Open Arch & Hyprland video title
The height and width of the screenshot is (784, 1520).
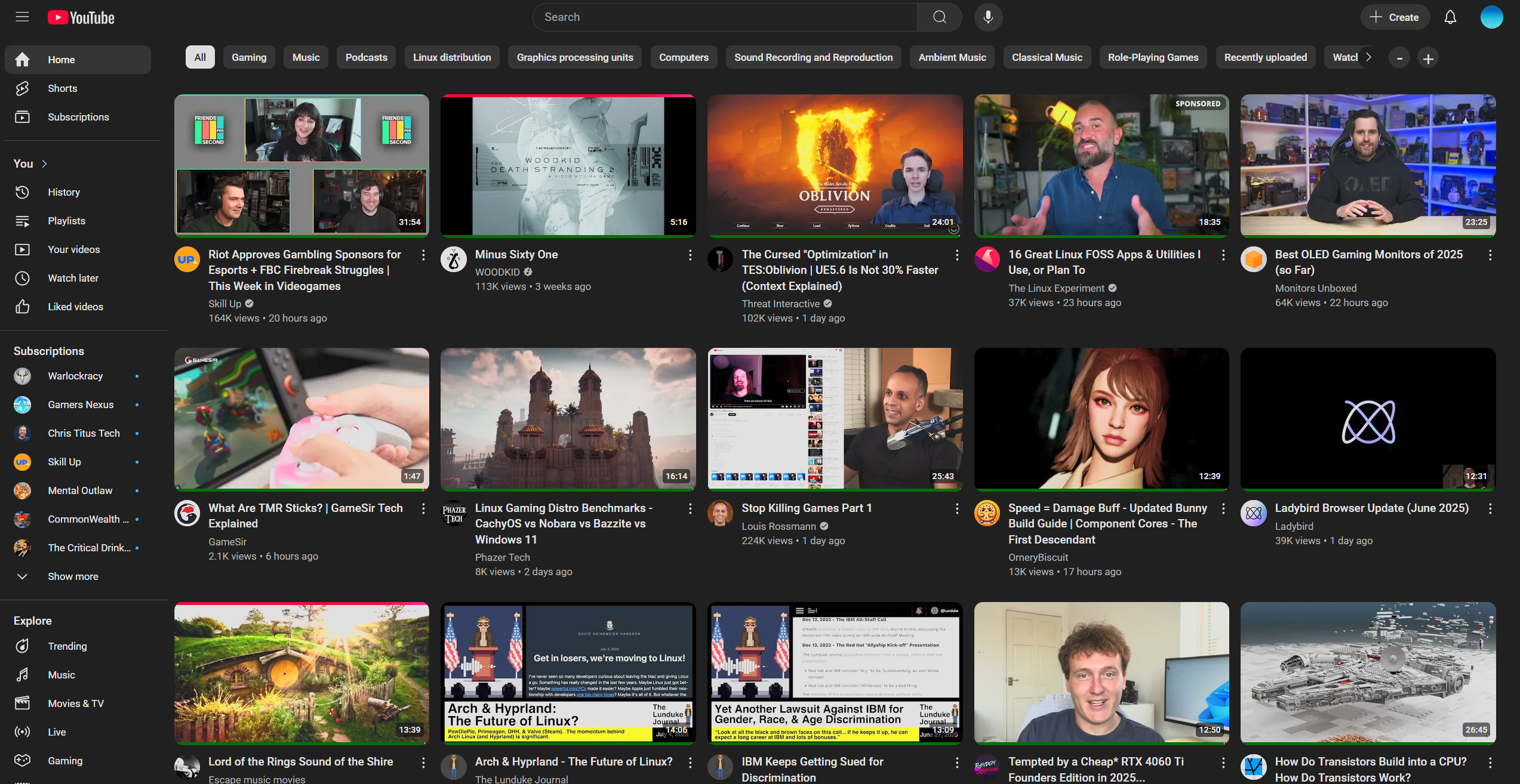tap(573, 762)
